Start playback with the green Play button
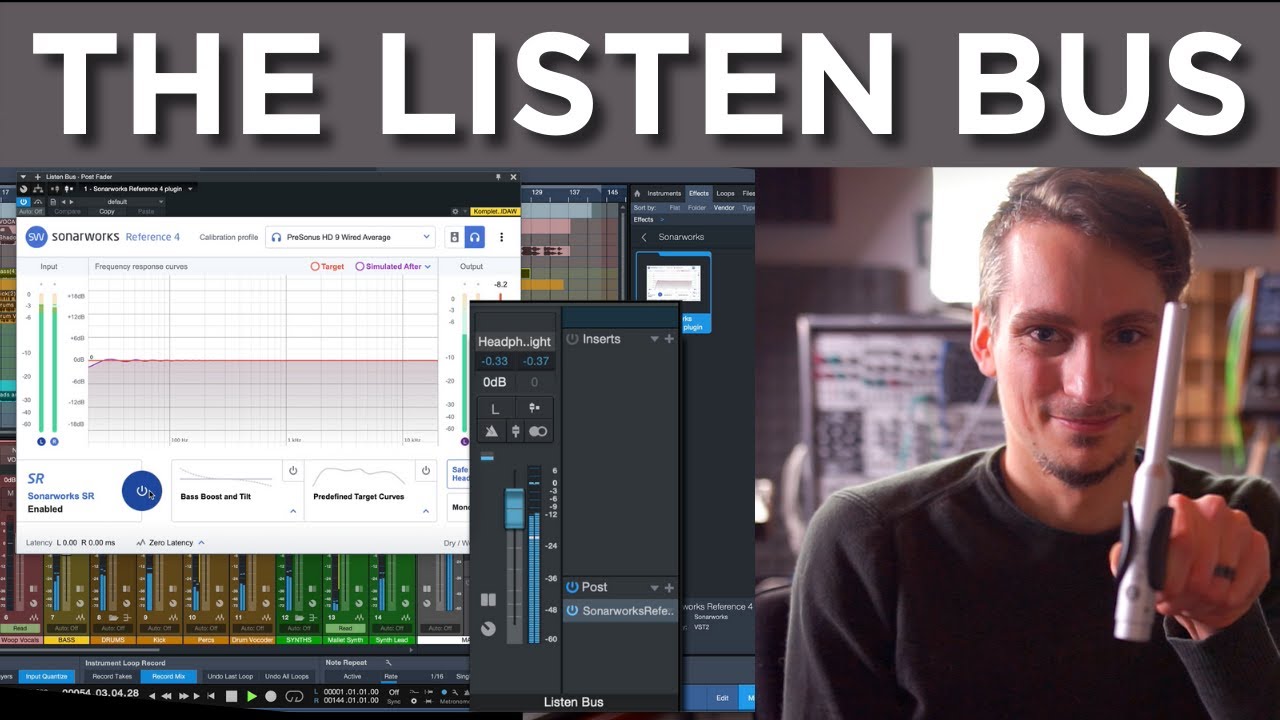 252,696
